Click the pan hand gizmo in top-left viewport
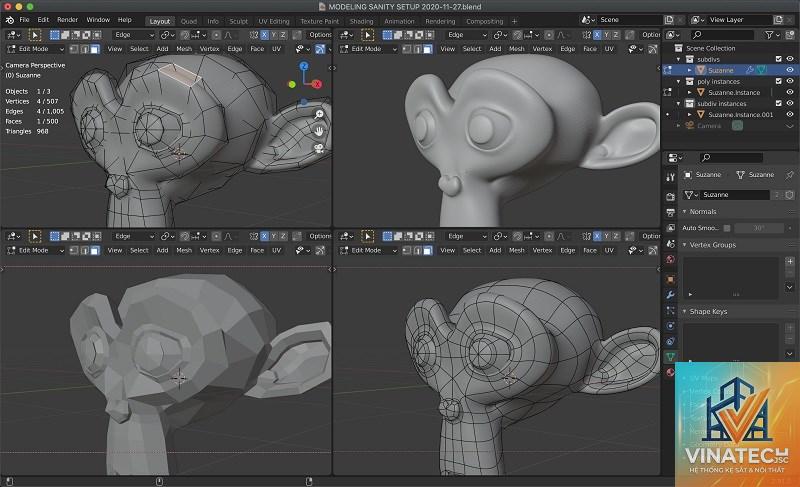Viewport: 800px width, 487px height. click(319, 131)
